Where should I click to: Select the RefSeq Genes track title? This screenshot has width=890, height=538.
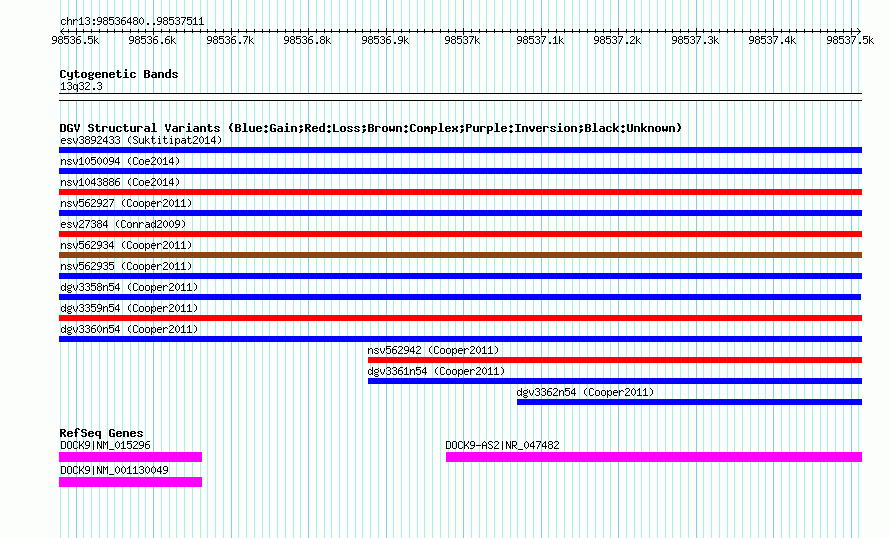click(x=101, y=433)
